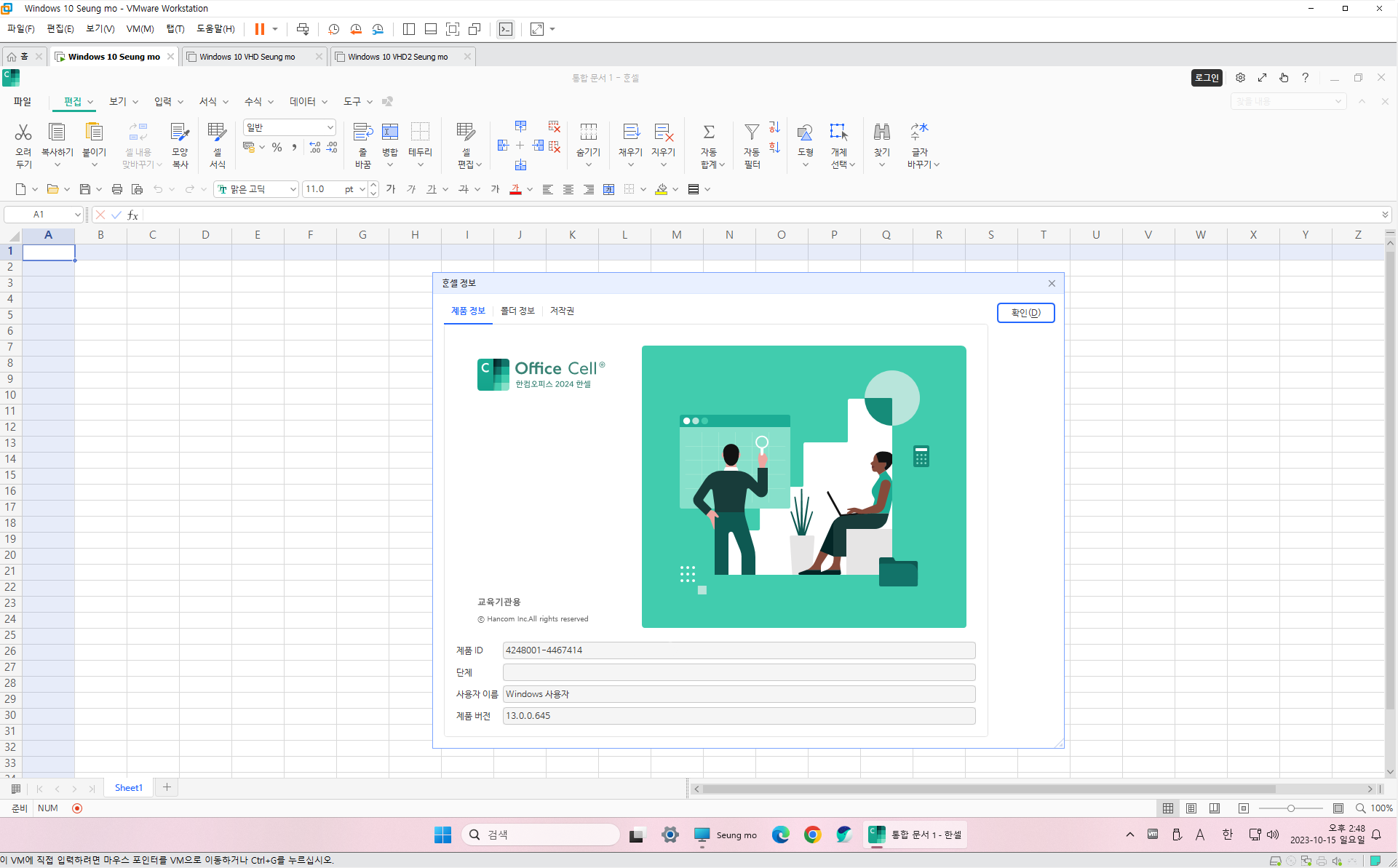Click the Cell Format (셀 서식) icon
1398x868 pixels.
[x=217, y=132]
